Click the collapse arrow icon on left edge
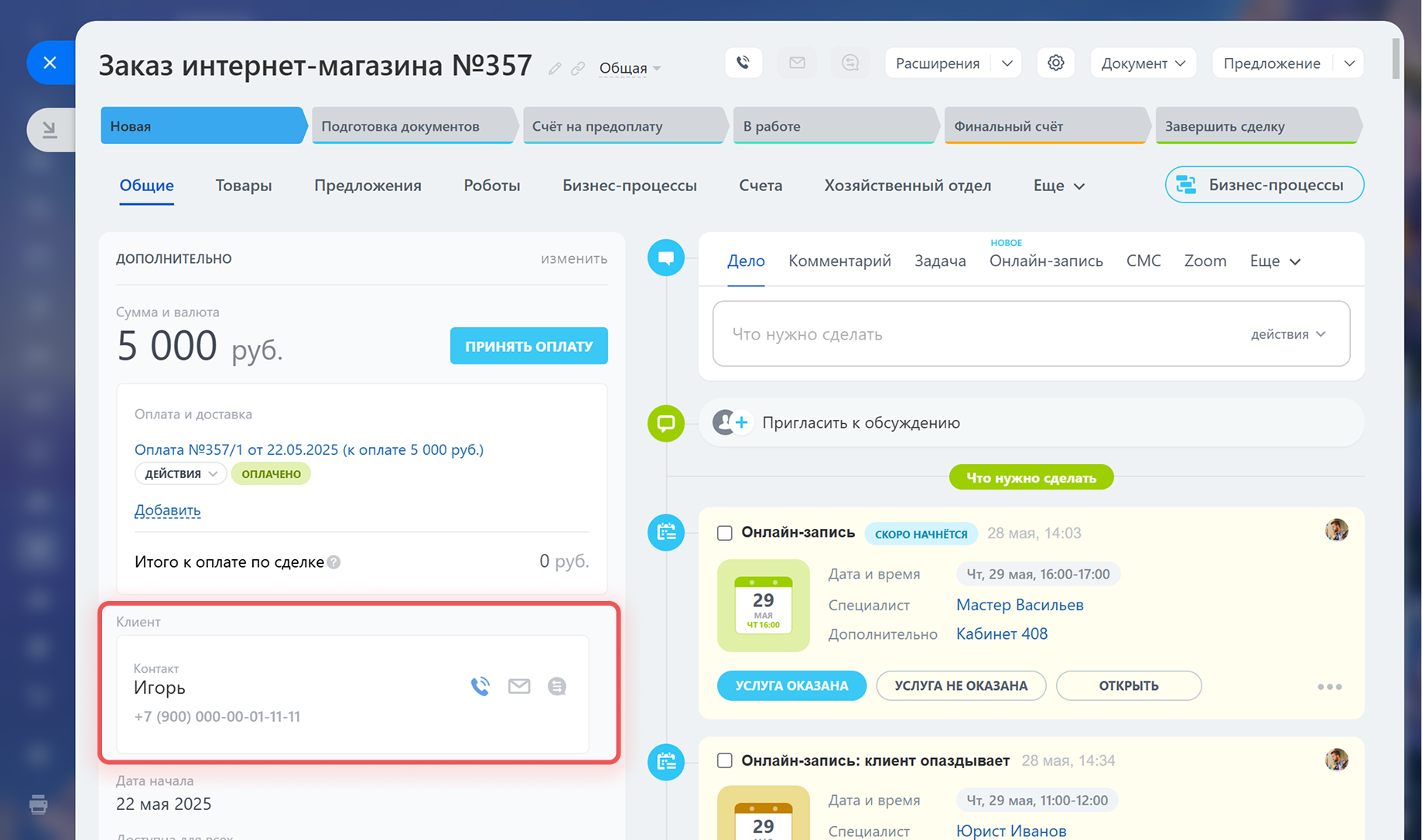 coord(50,129)
